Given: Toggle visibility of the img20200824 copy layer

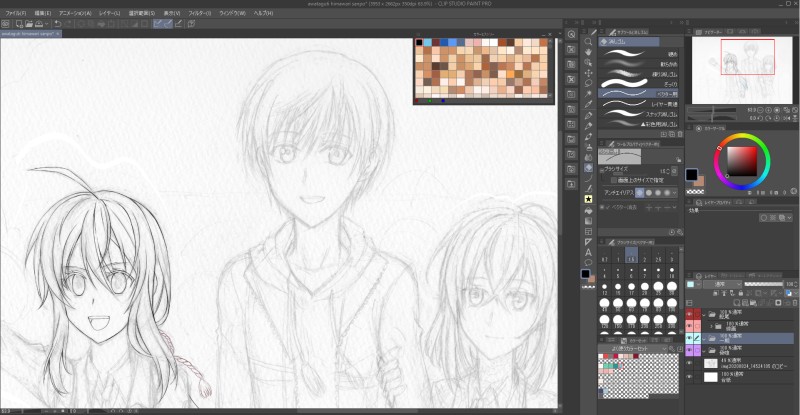Looking at the screenshot, I should (x=689, y=363).
